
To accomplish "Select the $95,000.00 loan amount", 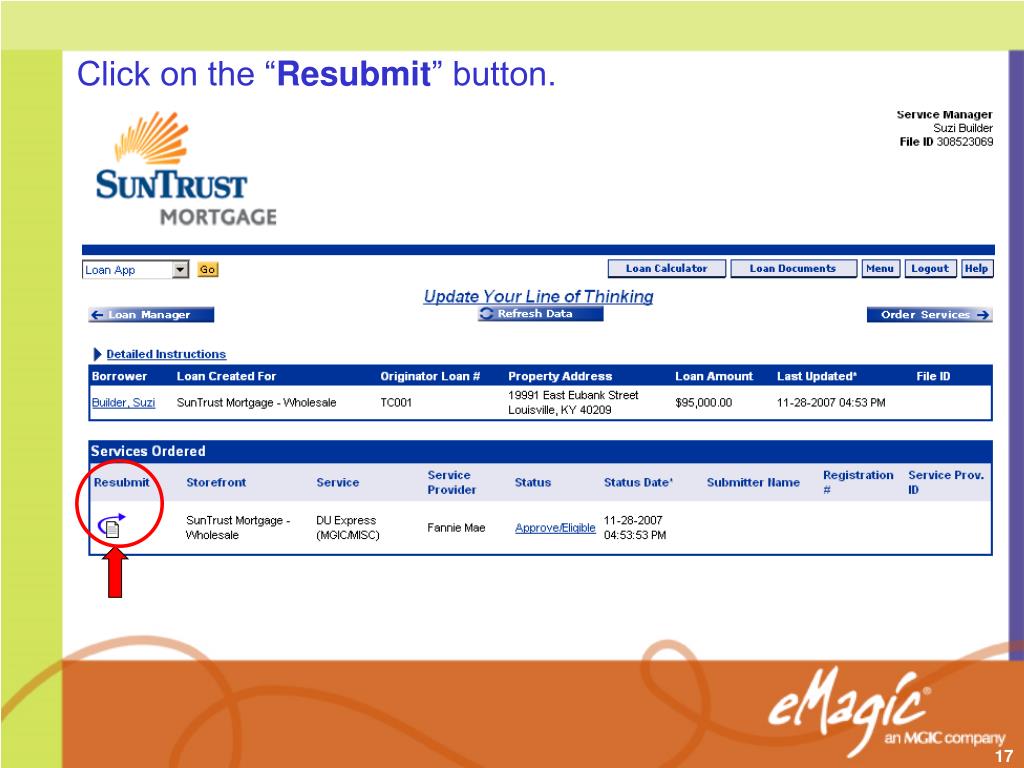I will tap(703, 402).
